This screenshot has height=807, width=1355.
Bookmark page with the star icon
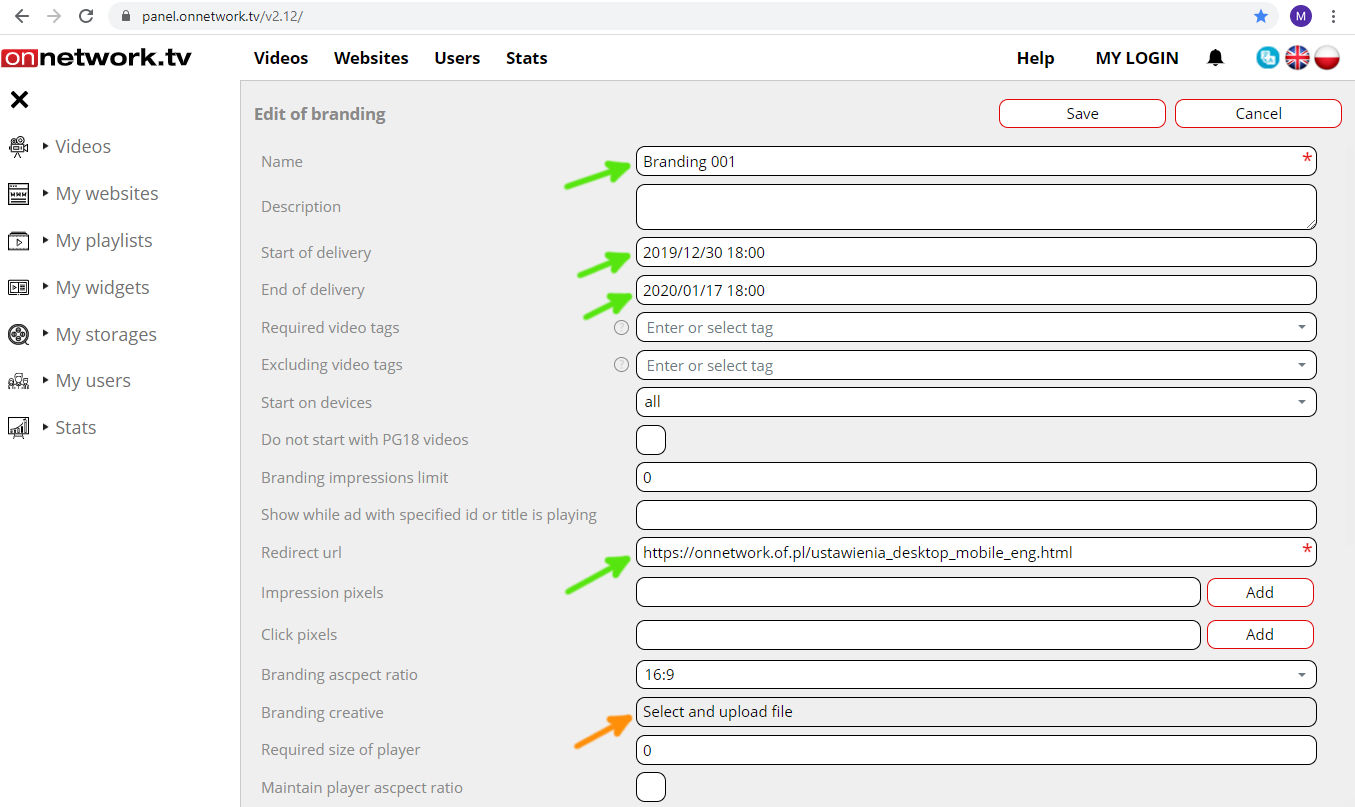pyautogui.click(x=1261, y=16)
